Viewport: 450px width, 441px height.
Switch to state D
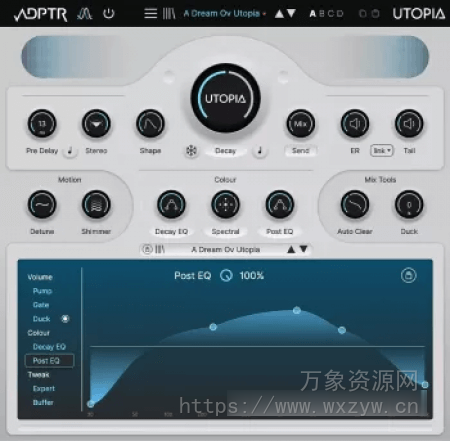tap(340, 14)
